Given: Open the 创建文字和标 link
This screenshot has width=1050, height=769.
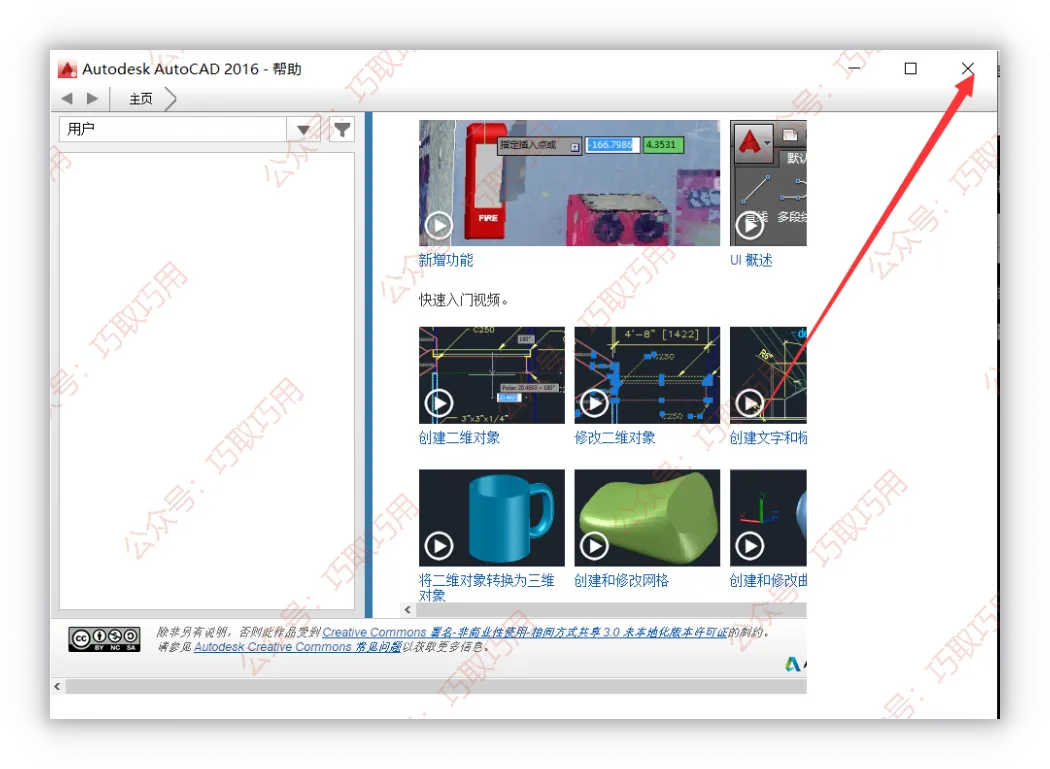Looking at the screenshot, I should point(768,437).
